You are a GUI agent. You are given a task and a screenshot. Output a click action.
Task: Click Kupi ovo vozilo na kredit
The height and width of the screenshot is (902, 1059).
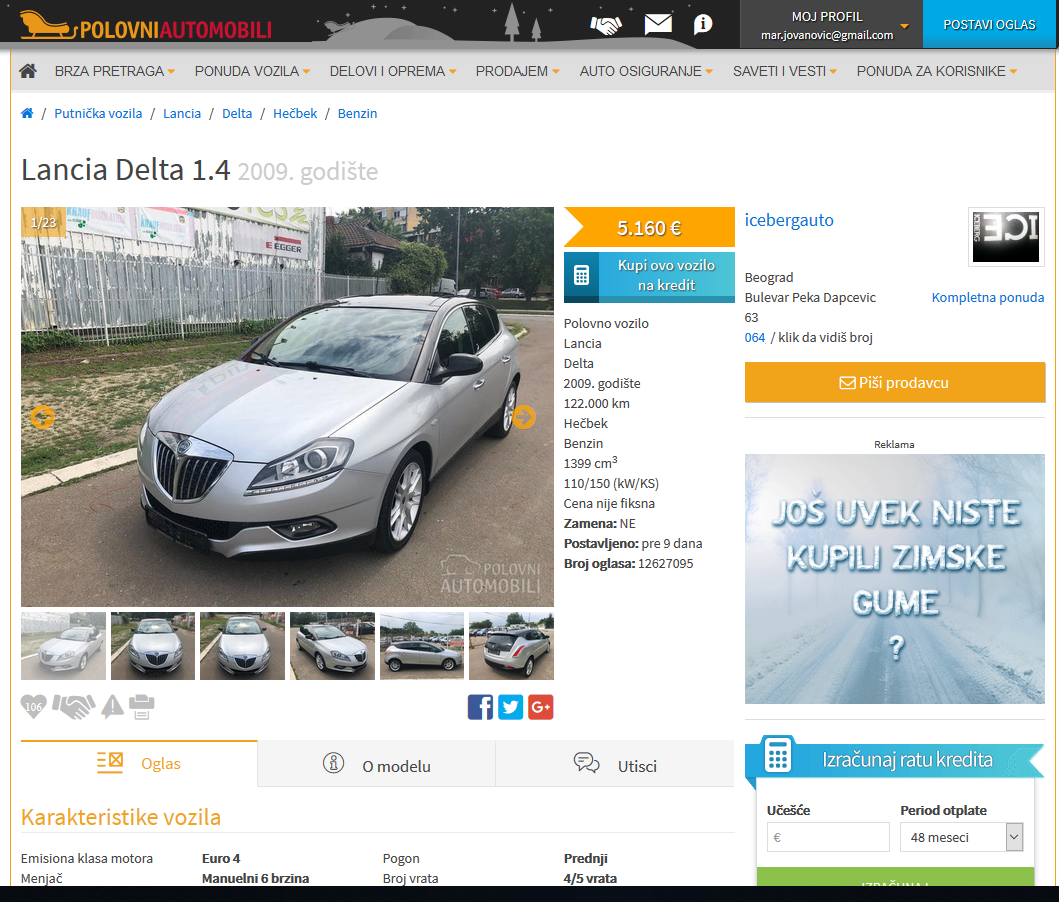649,275
